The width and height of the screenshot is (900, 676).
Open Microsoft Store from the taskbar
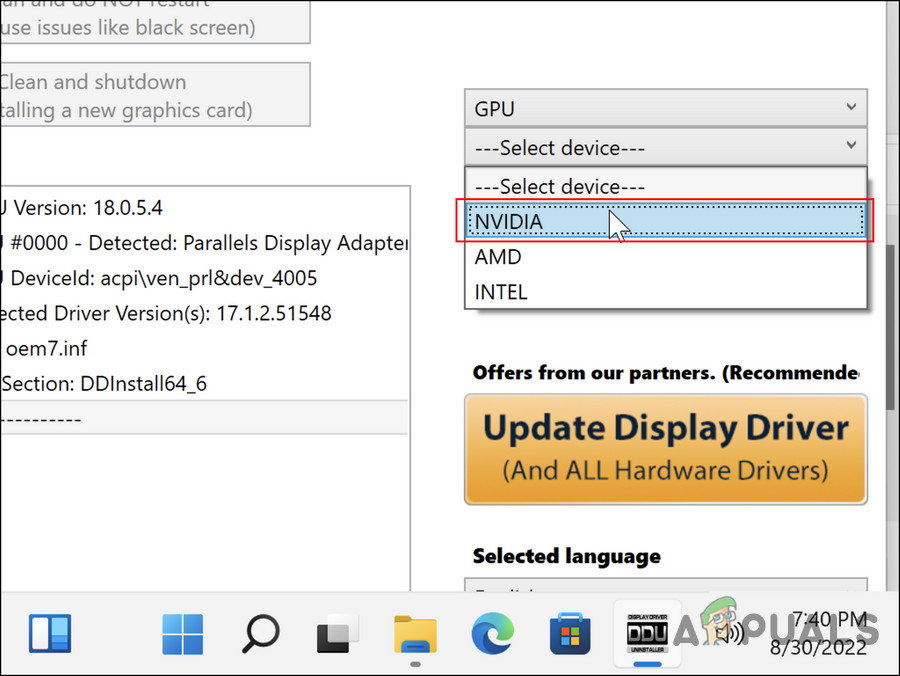pos(570,634)
